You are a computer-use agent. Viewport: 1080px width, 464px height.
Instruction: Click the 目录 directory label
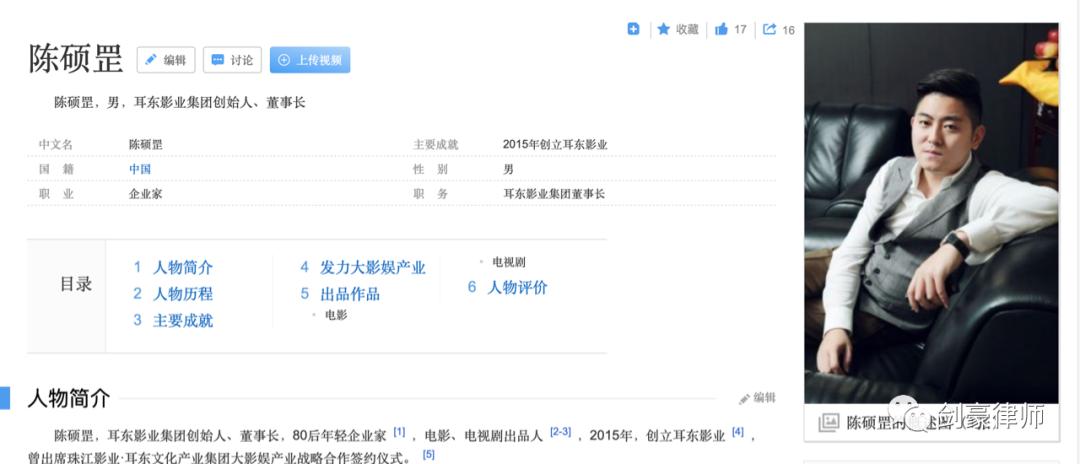76,284
